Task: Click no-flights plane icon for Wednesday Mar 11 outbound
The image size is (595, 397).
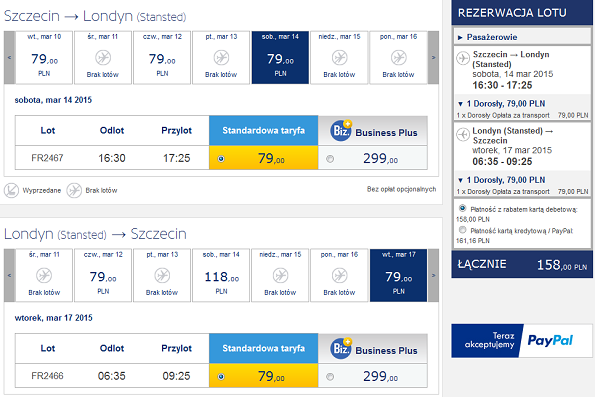Action: coord(103,58)
